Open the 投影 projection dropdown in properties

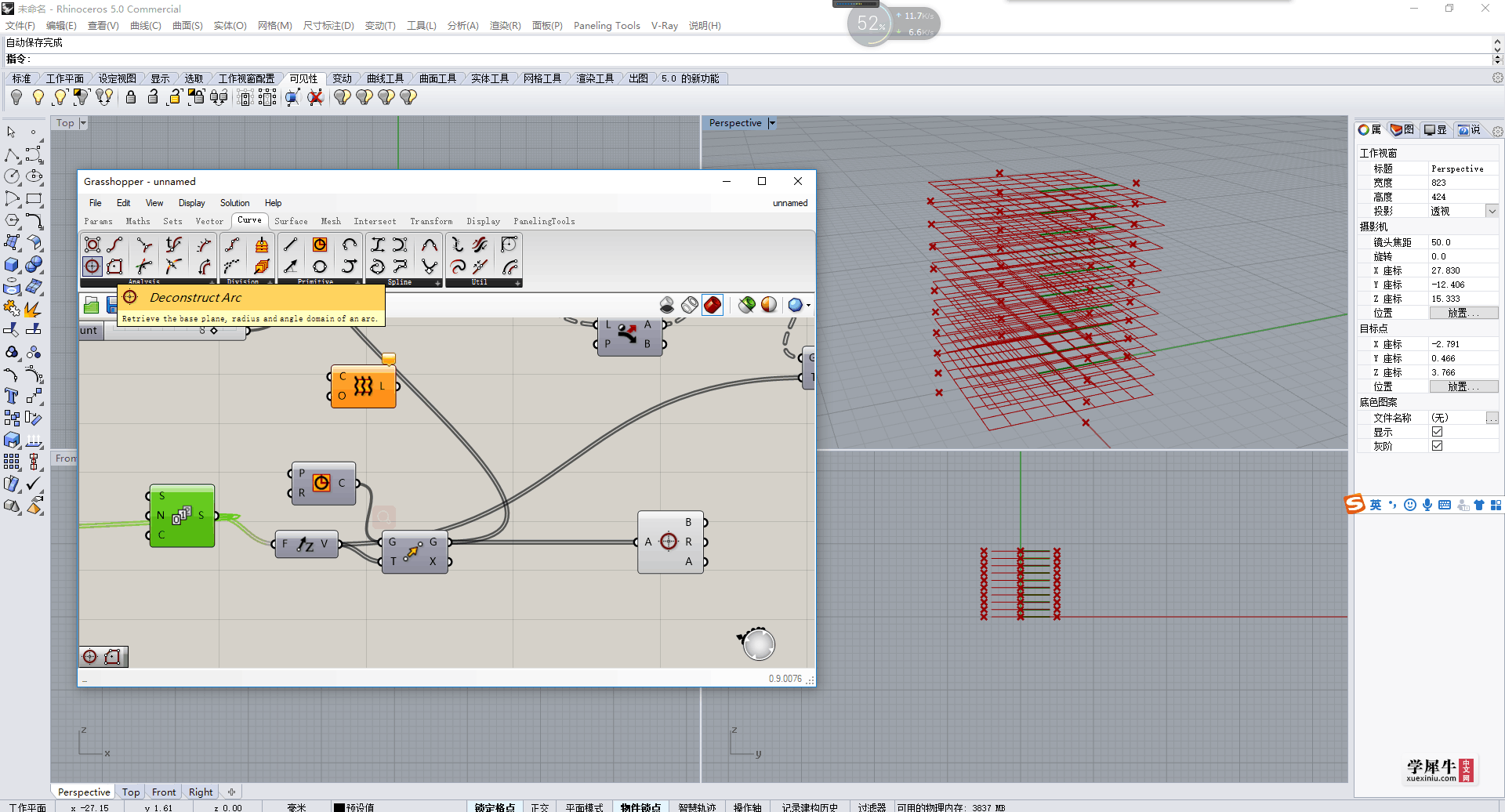[x=1492, y=211]
